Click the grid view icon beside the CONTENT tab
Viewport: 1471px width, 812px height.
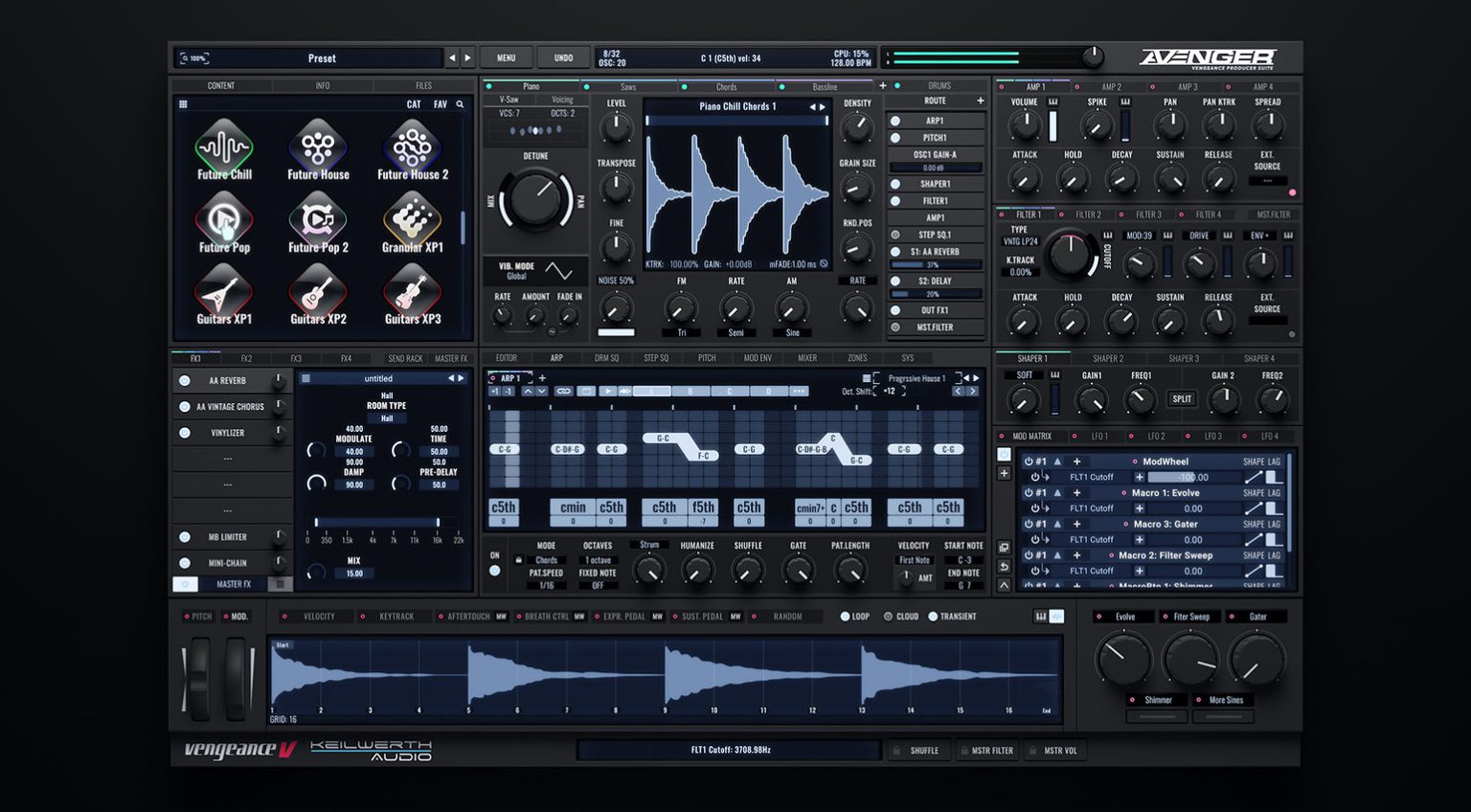(x=183, y=103)
